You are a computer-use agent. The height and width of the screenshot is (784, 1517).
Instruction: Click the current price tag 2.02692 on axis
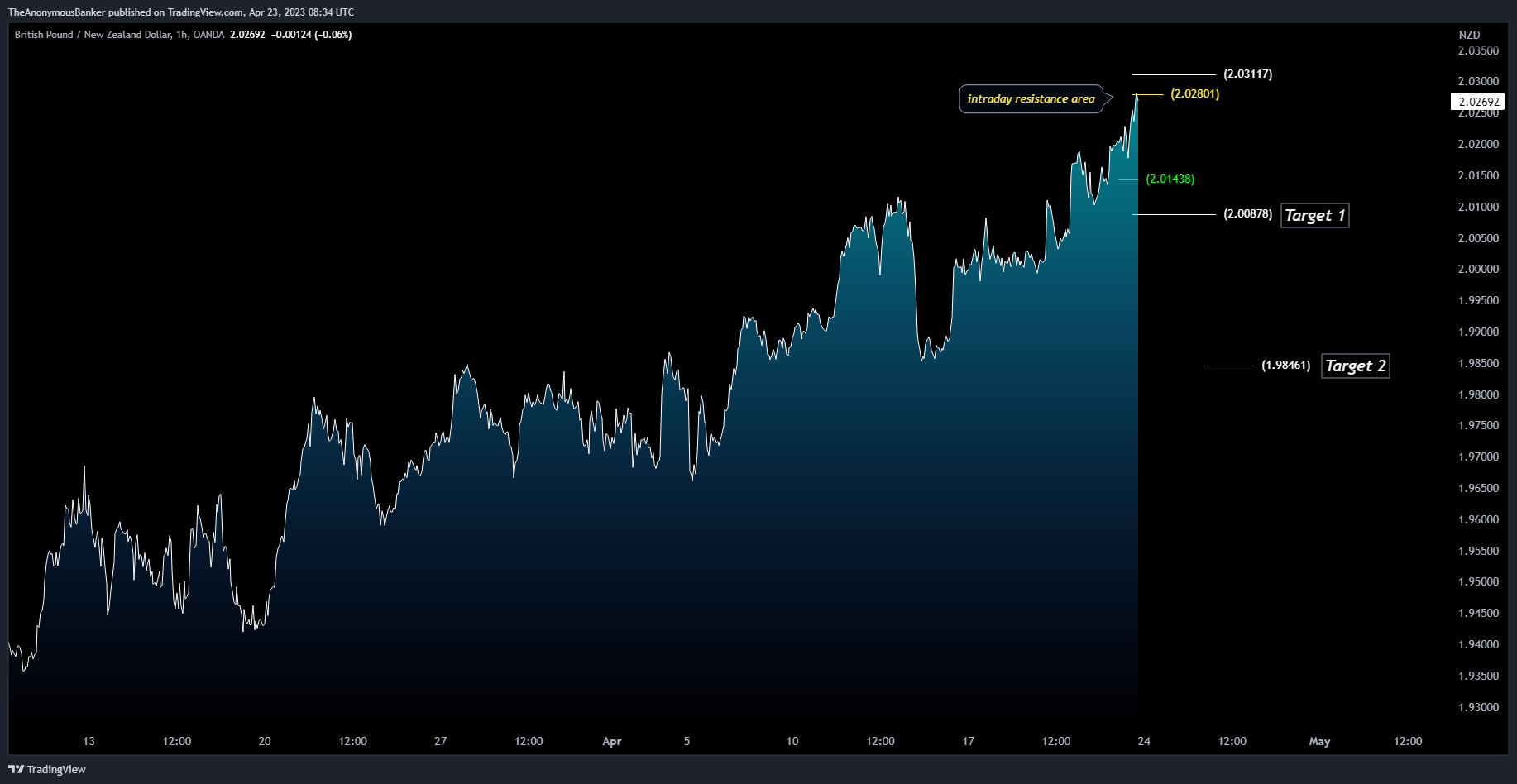(1478, 102)
